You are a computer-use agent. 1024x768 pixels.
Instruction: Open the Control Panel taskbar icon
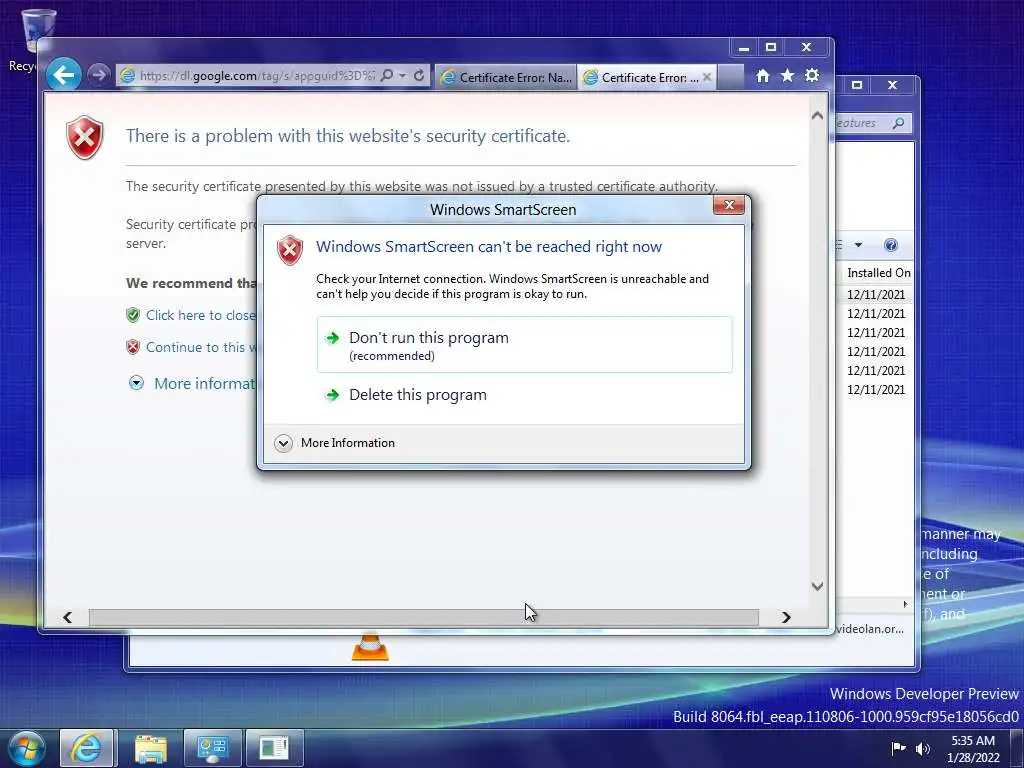click(x=212, y=748)
